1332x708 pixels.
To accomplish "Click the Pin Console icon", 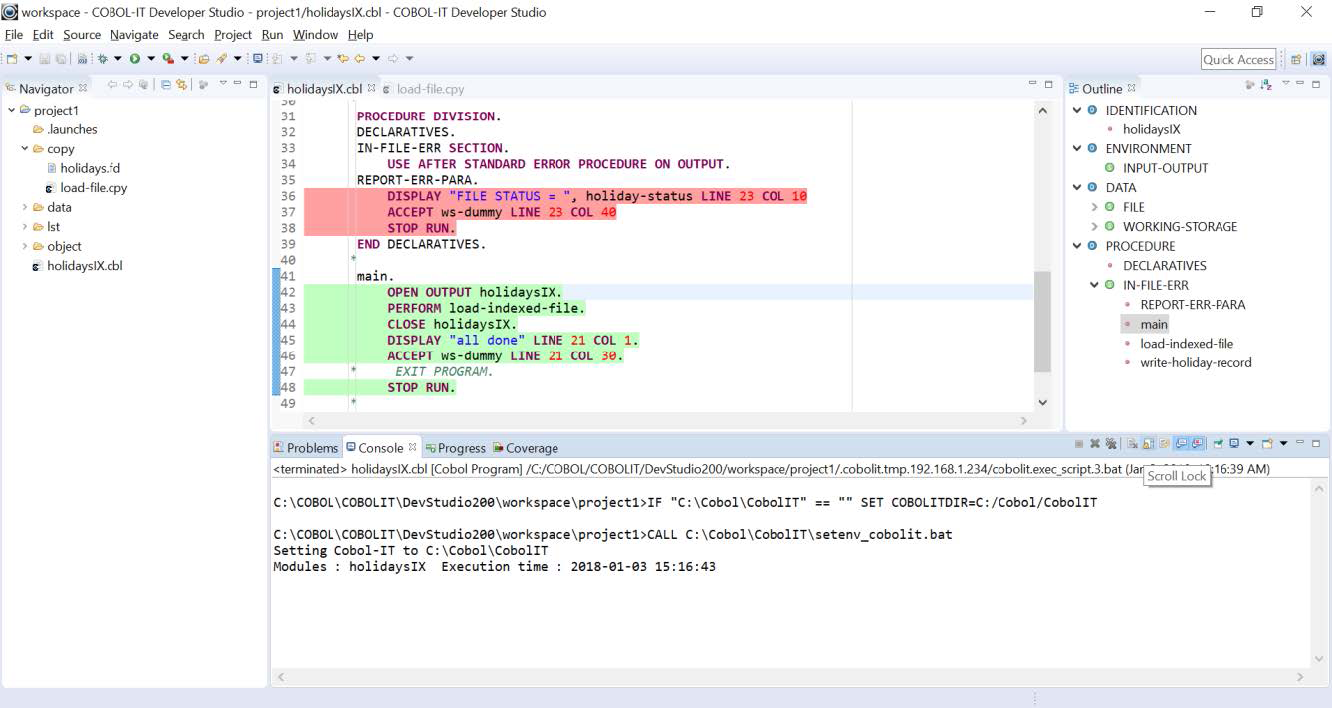I will coord(1219,444).
